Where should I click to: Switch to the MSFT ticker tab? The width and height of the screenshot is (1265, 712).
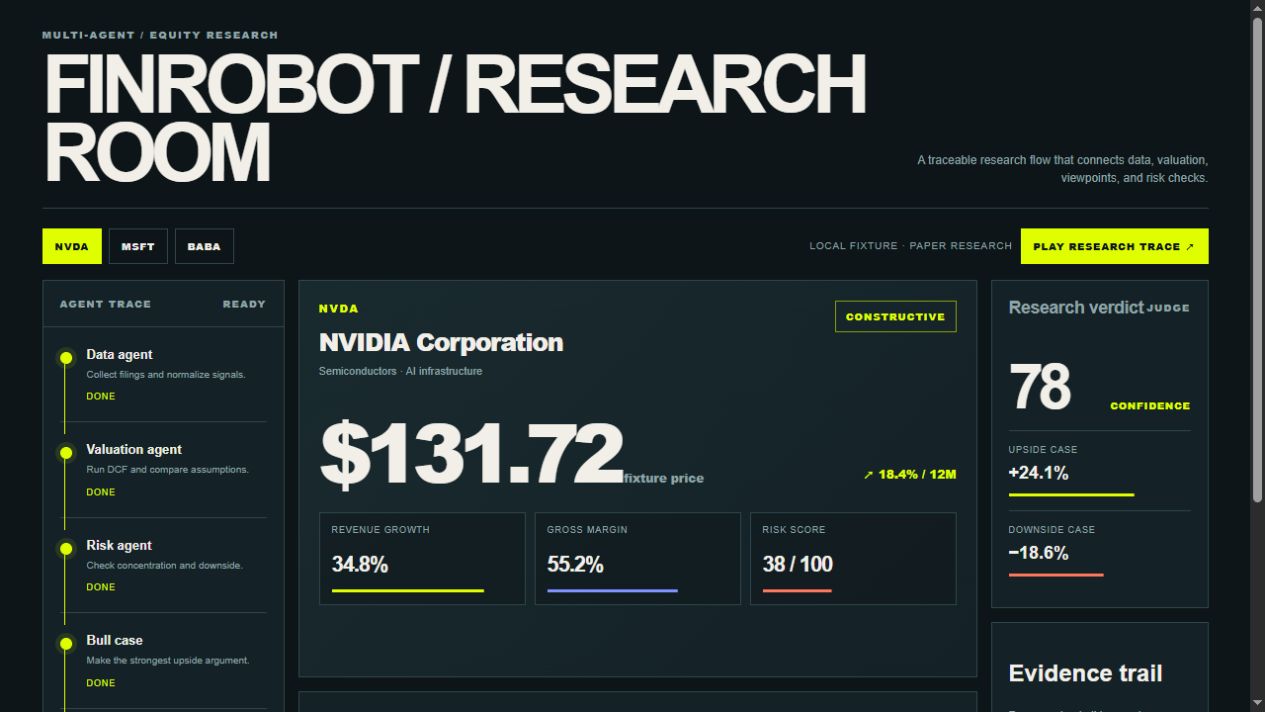(x=138, y=246)
